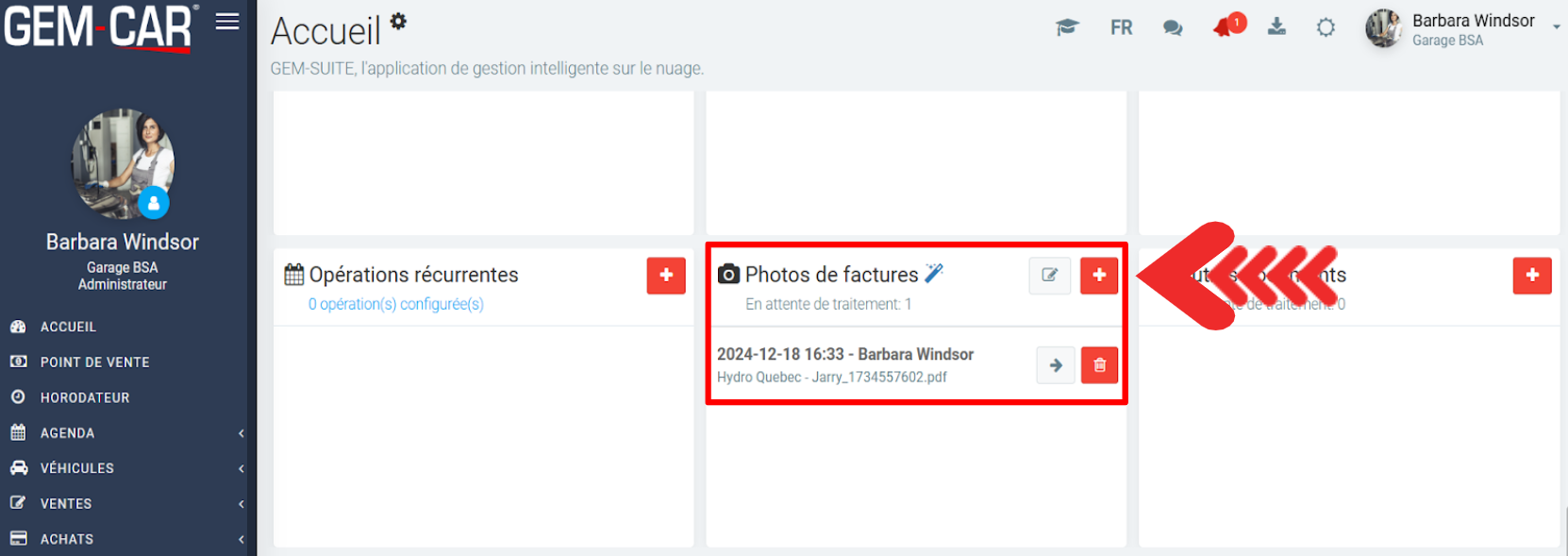
Task: Click the gear icon beside Accueil
Action: point(399,21)
